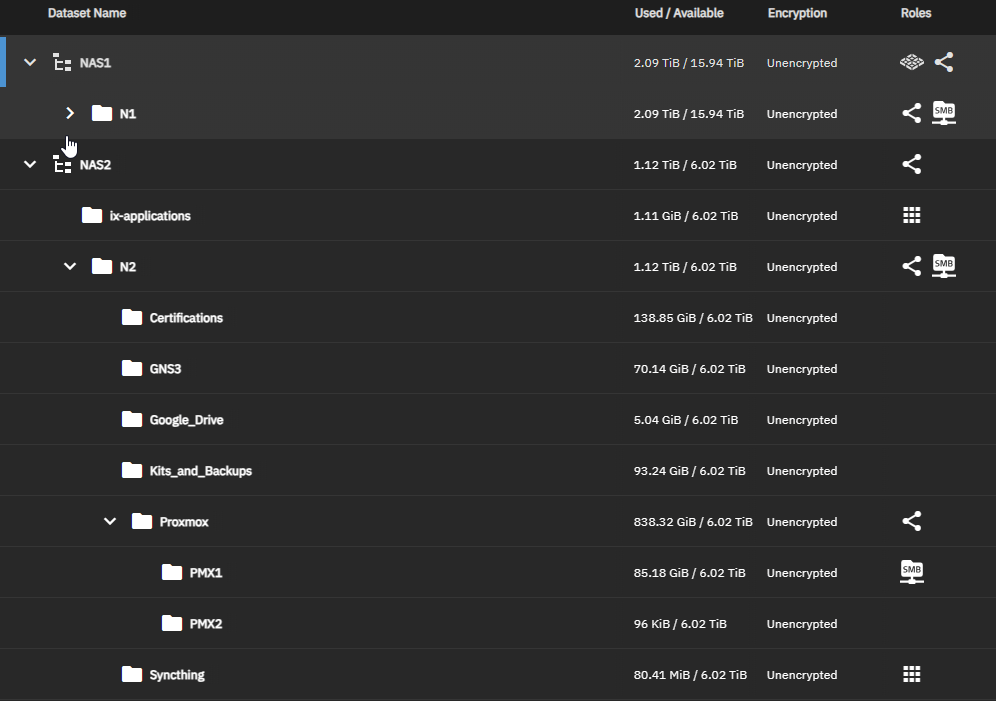The image size is (996, 701).
Task: Select the PMX2 dataset
Action: [x=206, y=624]
